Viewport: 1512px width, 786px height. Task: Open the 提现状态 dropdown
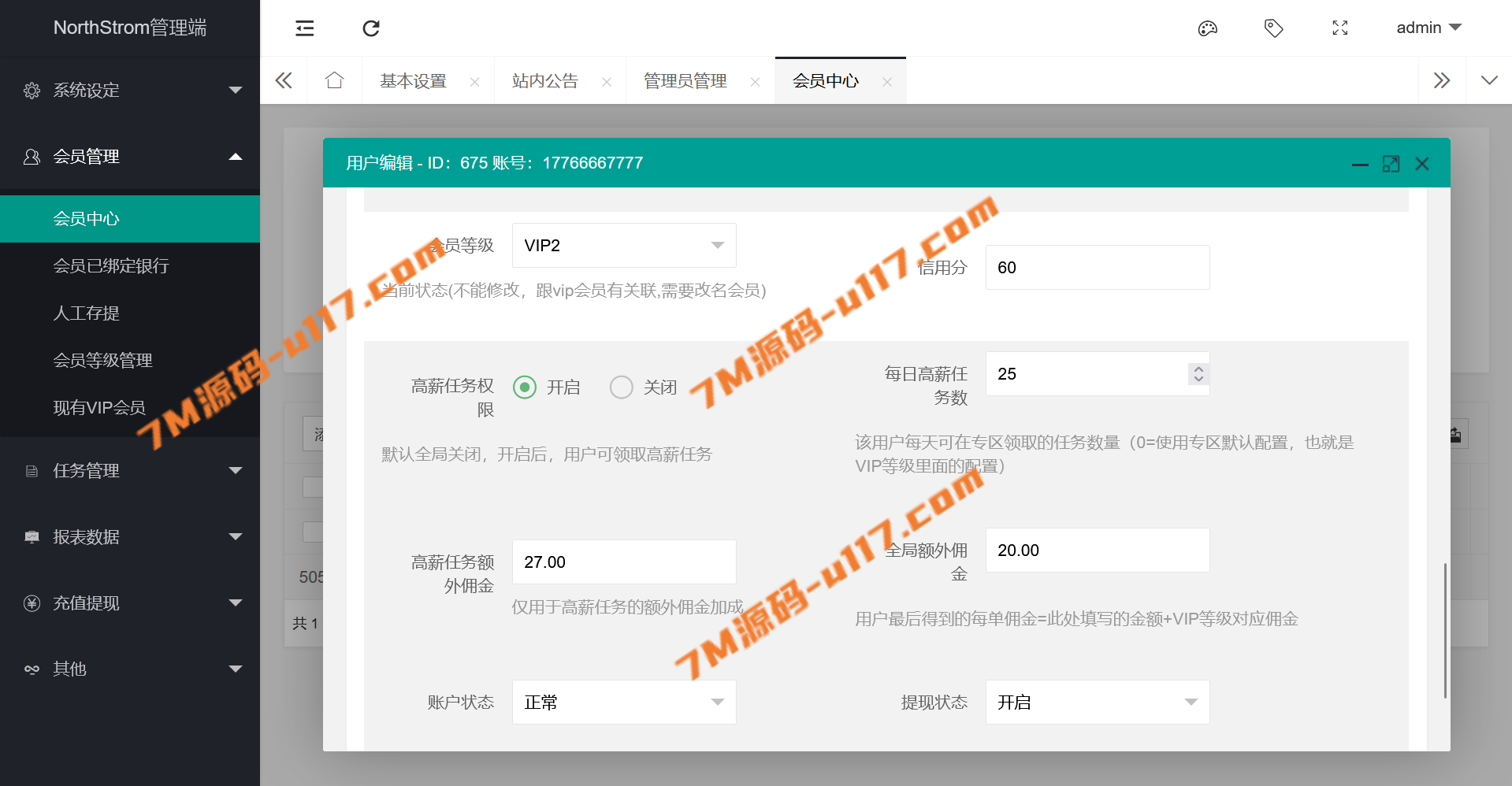click(x=1097, y=703)
